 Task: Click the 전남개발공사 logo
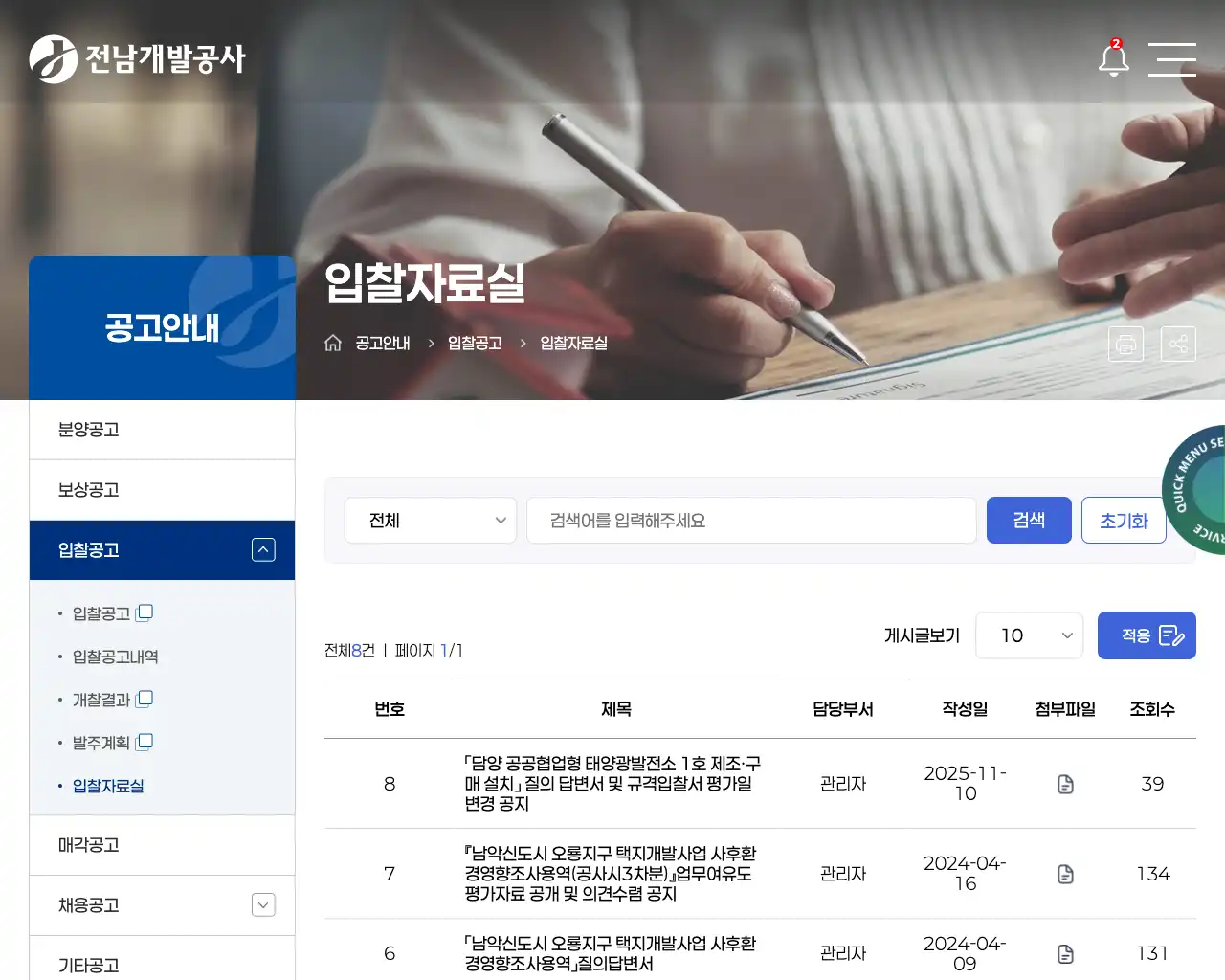point(137,59)
